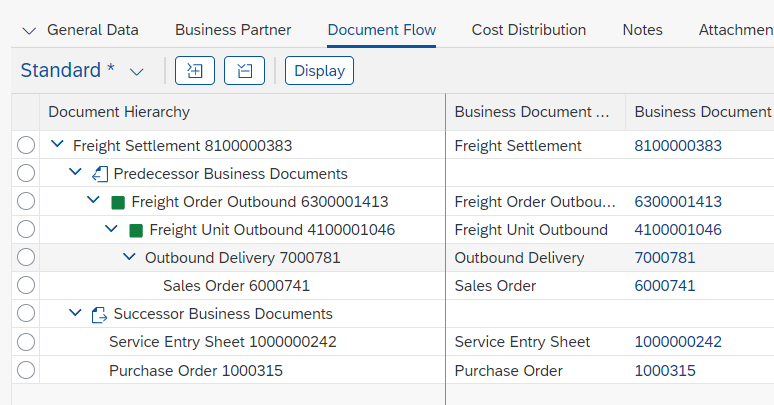
Task: Select the Purchase Order 1000315 row
Action: click(25, 370)
